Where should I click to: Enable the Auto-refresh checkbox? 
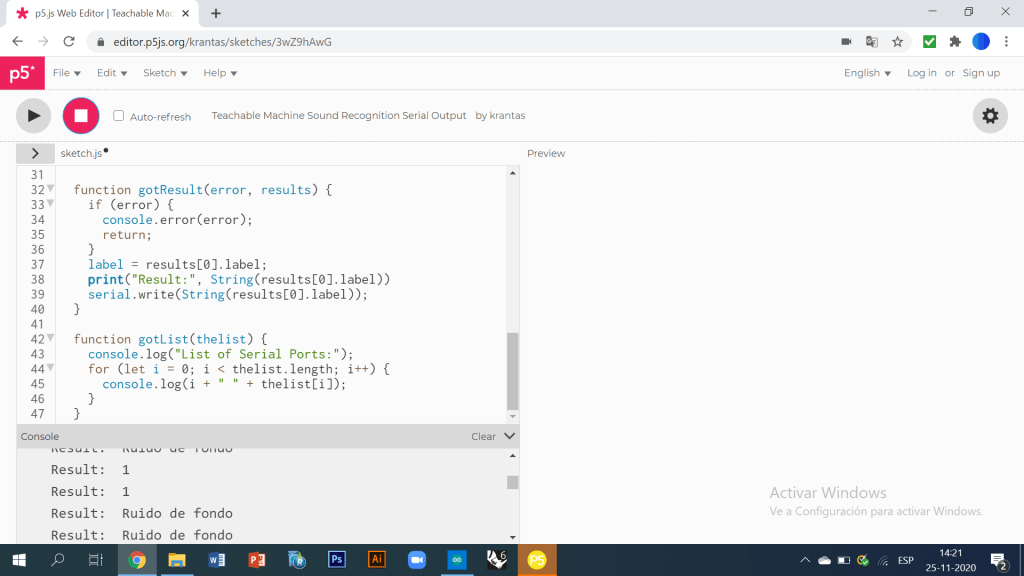point(119,116)
